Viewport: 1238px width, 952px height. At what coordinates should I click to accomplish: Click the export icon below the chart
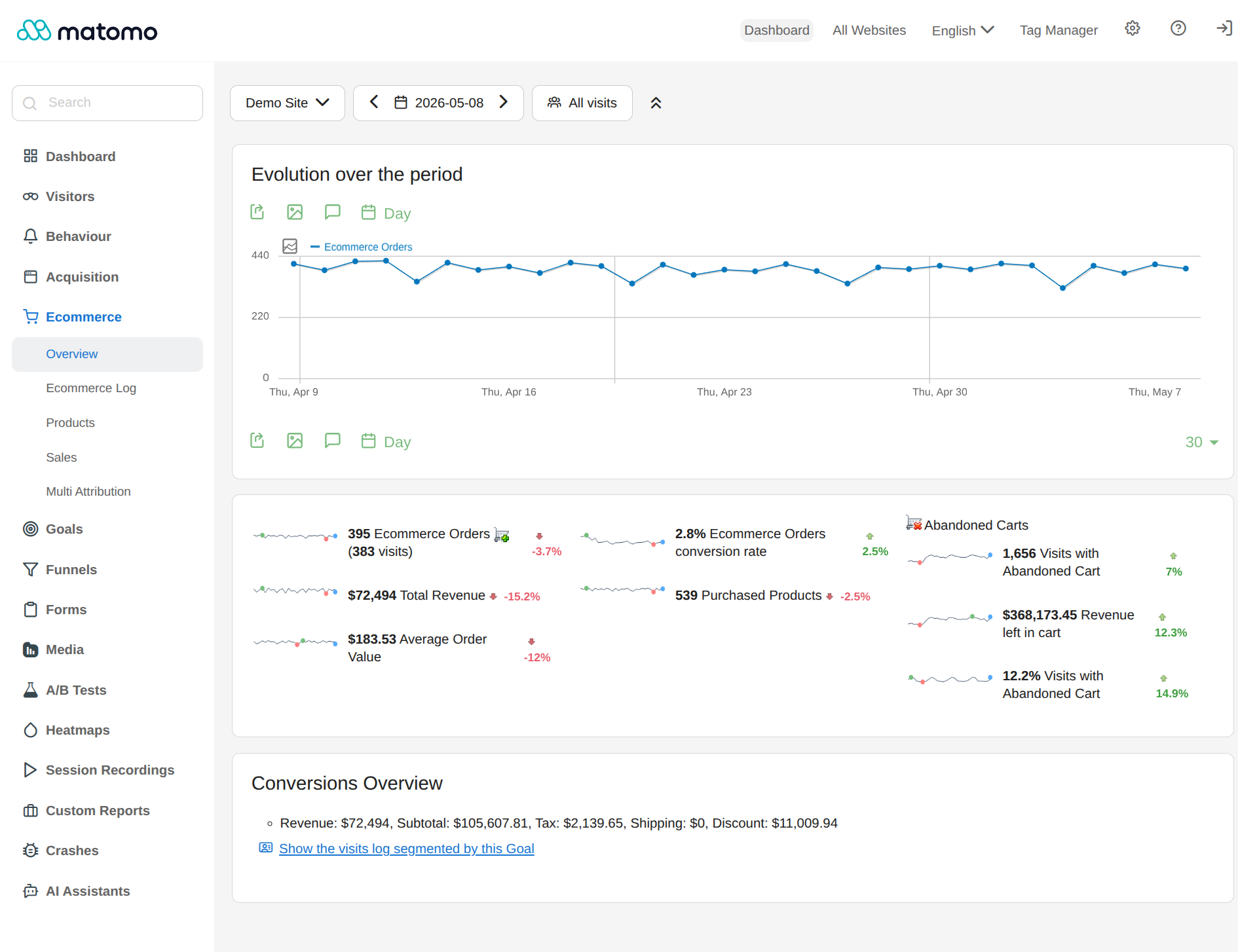pyautogui.click(x=257, y=441)
